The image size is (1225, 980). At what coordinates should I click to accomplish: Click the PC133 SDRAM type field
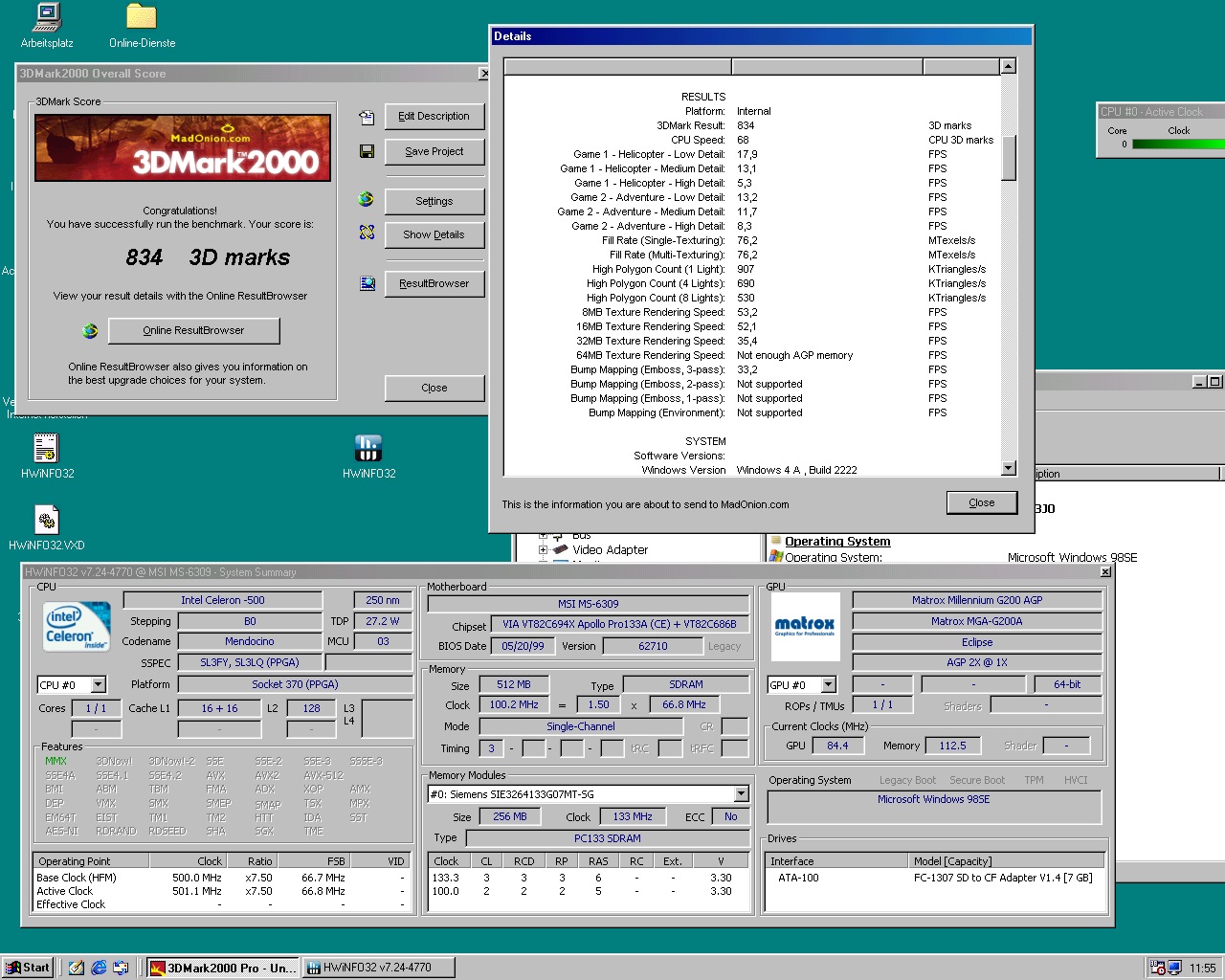pos(608,838)
